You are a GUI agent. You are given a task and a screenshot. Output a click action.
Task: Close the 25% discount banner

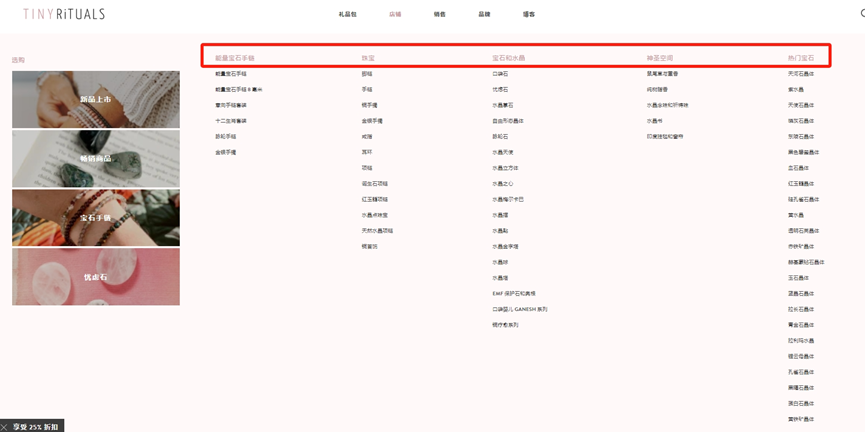(x=5, y=427)
